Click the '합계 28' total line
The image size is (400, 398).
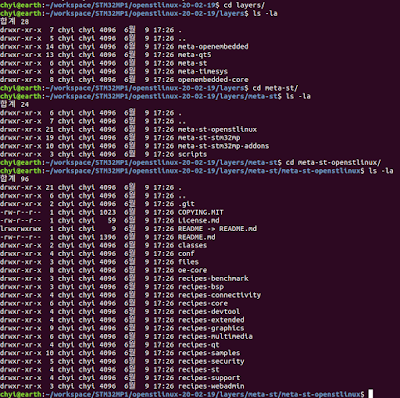pos(15,22)
